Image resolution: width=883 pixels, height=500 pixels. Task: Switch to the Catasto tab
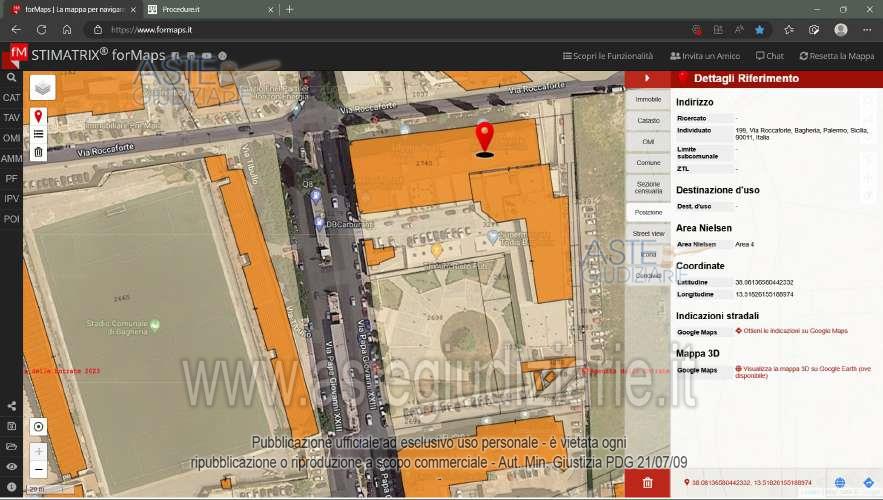coord(648,120)
